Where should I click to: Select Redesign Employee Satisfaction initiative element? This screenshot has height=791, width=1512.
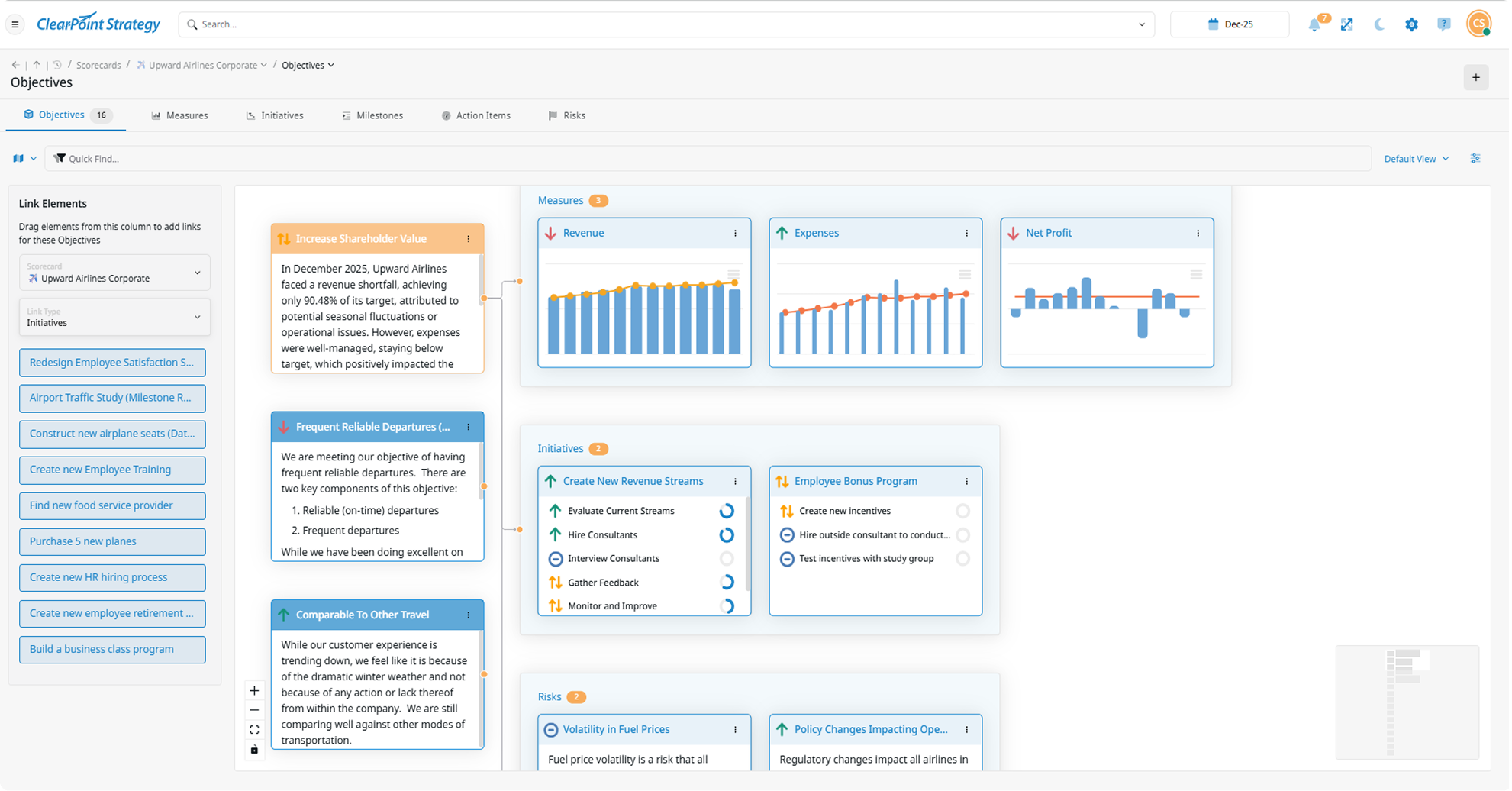pos(113,363)
